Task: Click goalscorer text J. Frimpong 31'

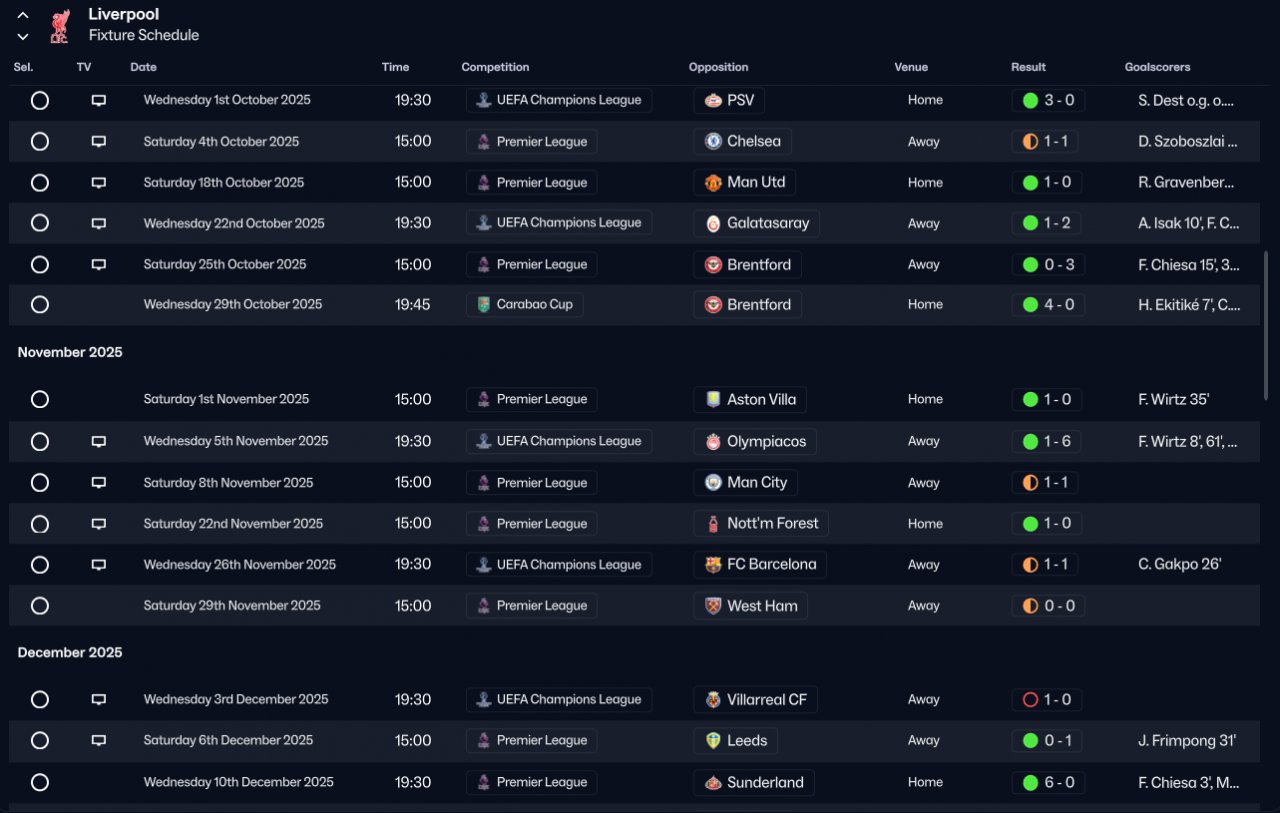Action: [x=1187, y=741]
